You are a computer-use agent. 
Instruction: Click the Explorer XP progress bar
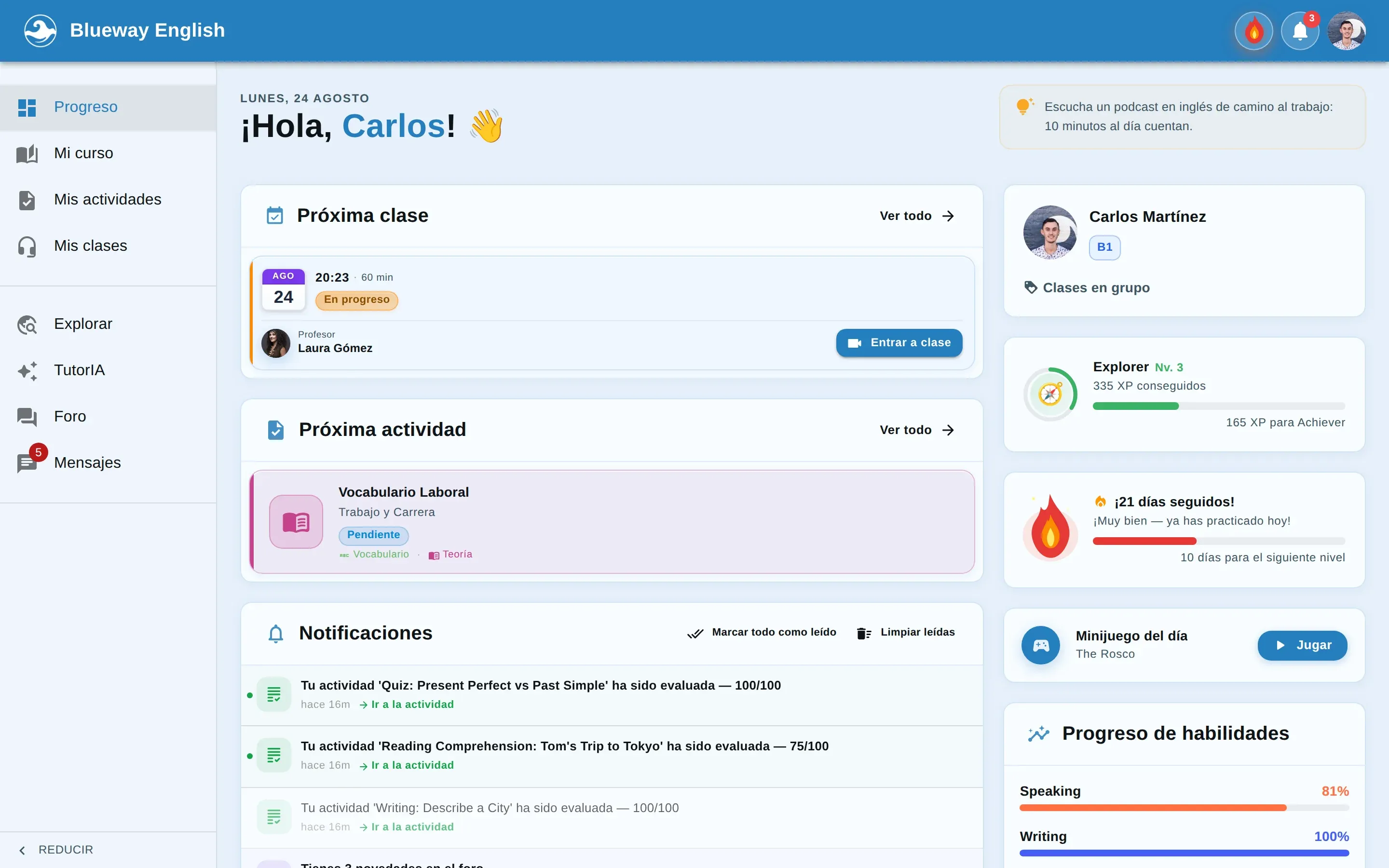pyautogui.click(x=1219, y=406)
